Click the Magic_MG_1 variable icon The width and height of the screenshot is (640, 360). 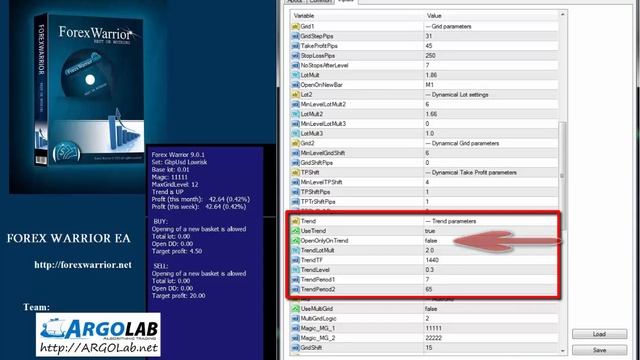(x=295, y=329)
